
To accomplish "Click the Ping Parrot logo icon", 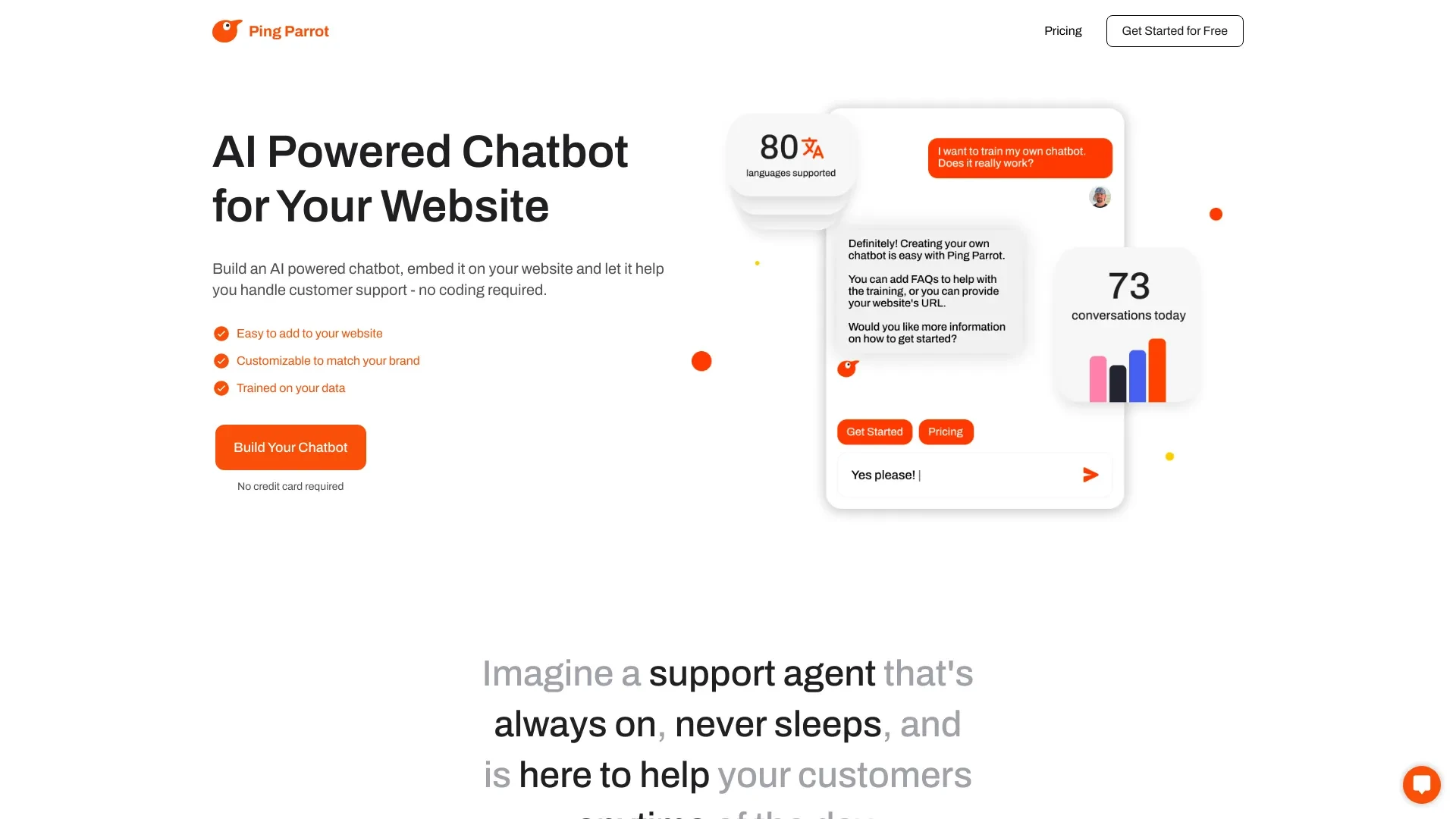I will pyautogui.click(x=225, y=31).
